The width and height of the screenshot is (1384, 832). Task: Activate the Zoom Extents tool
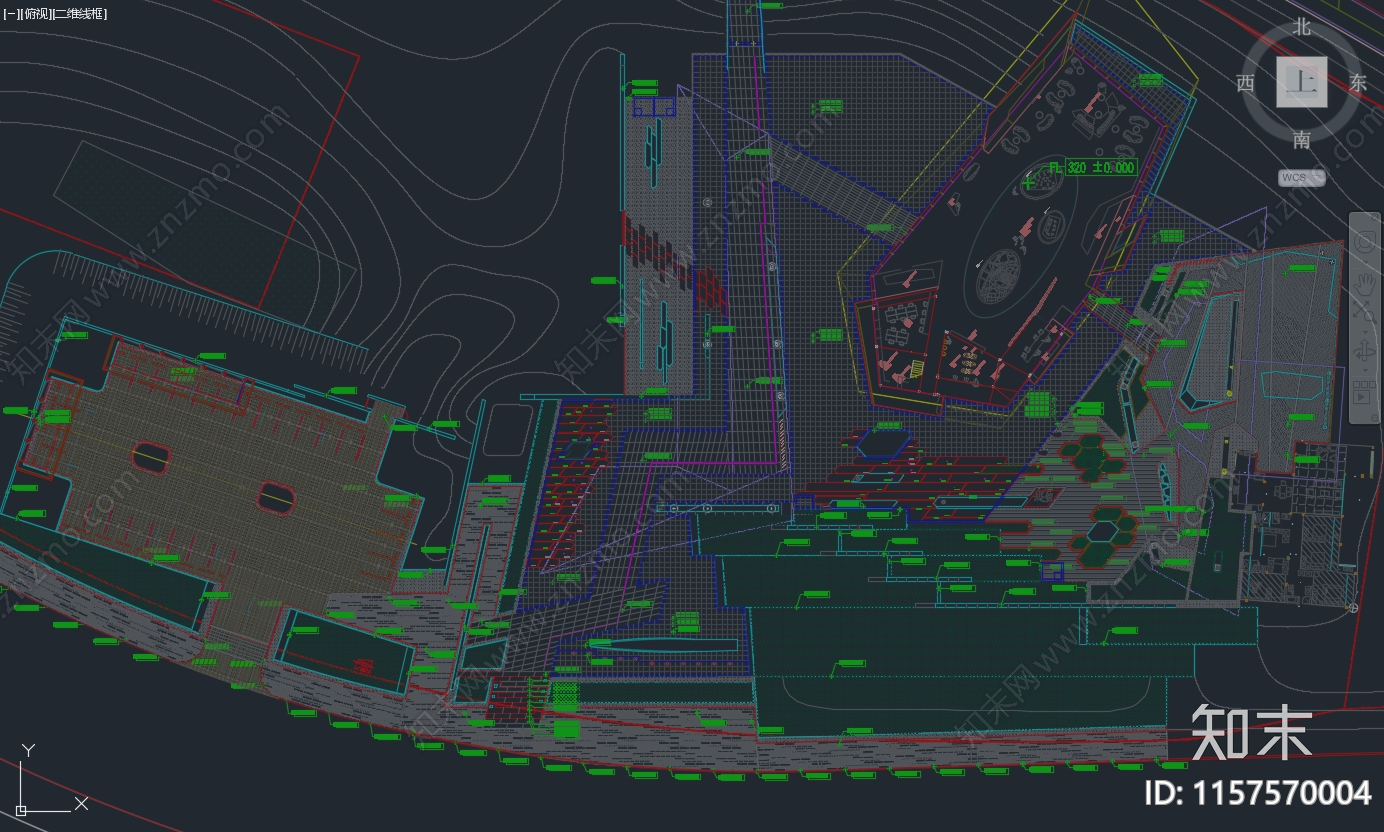pyautogui.click(x=1365, y=312)
